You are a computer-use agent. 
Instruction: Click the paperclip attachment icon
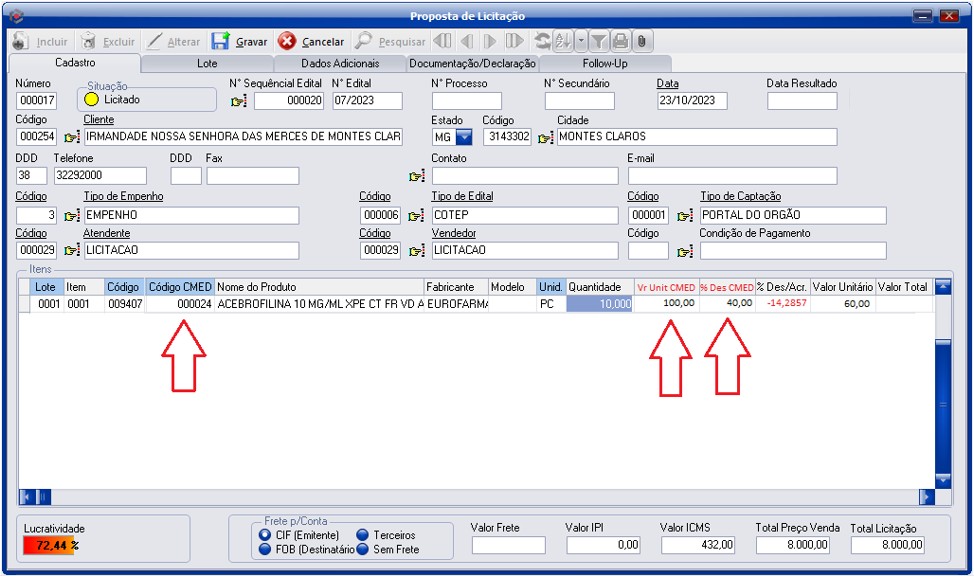point(641,42)
